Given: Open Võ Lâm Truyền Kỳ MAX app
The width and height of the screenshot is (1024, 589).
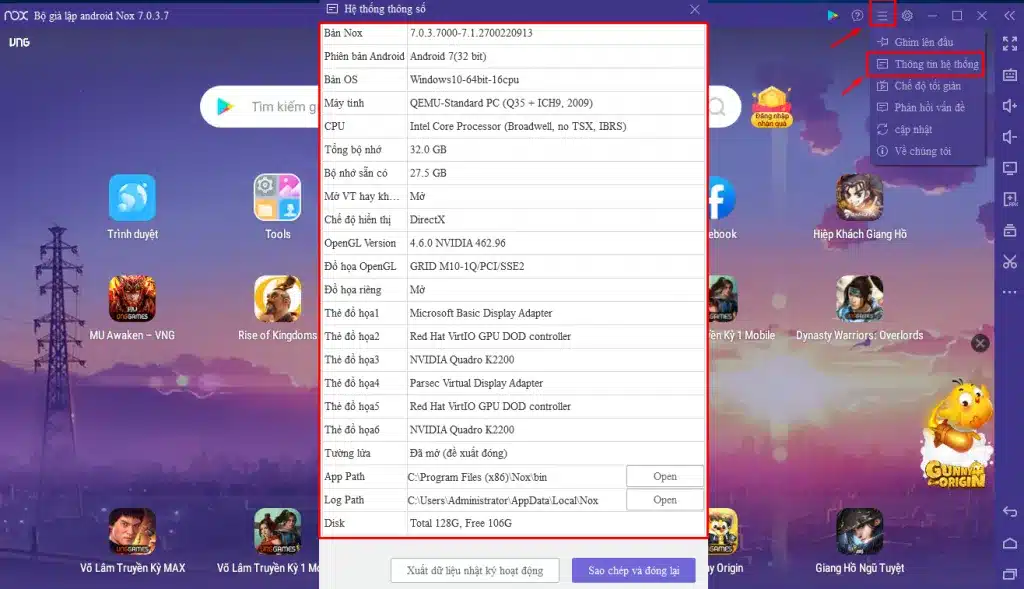Looking at the screenshot, I should 133,532.
